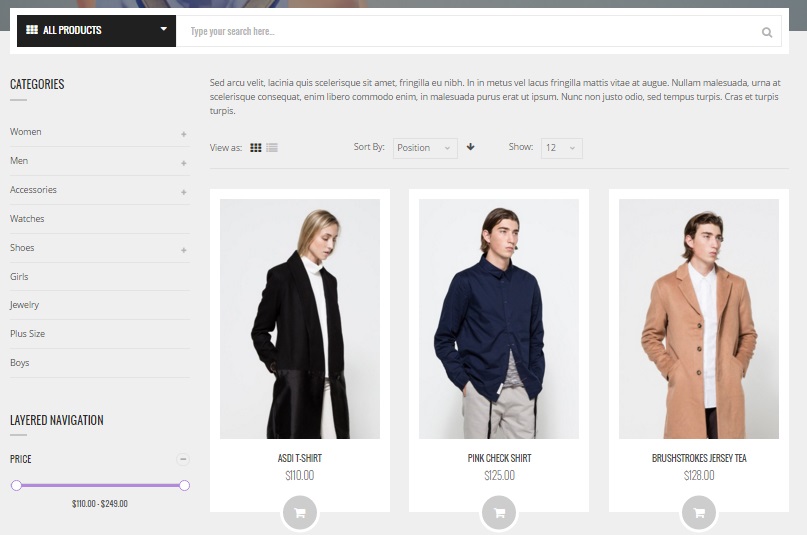807x535 pixels.
Task: Expand the Accessories category submenu
Action: pyautogui.click(x=183, y=192)
